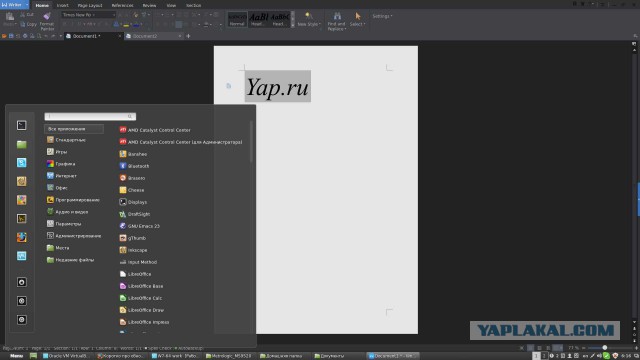
Task: Select the Офис category
Action: (x=57, y=188)
